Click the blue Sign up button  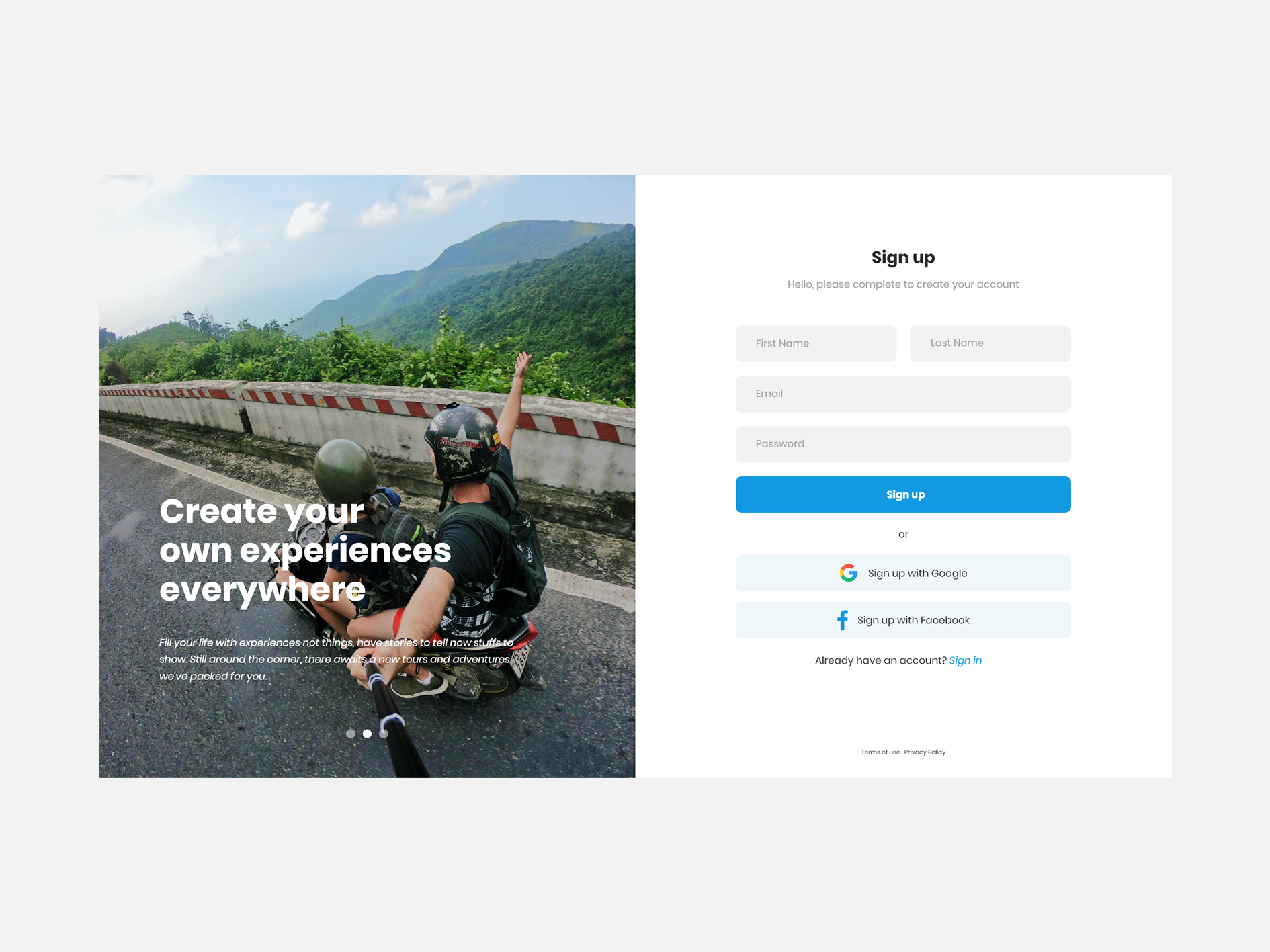pos(903,494)
